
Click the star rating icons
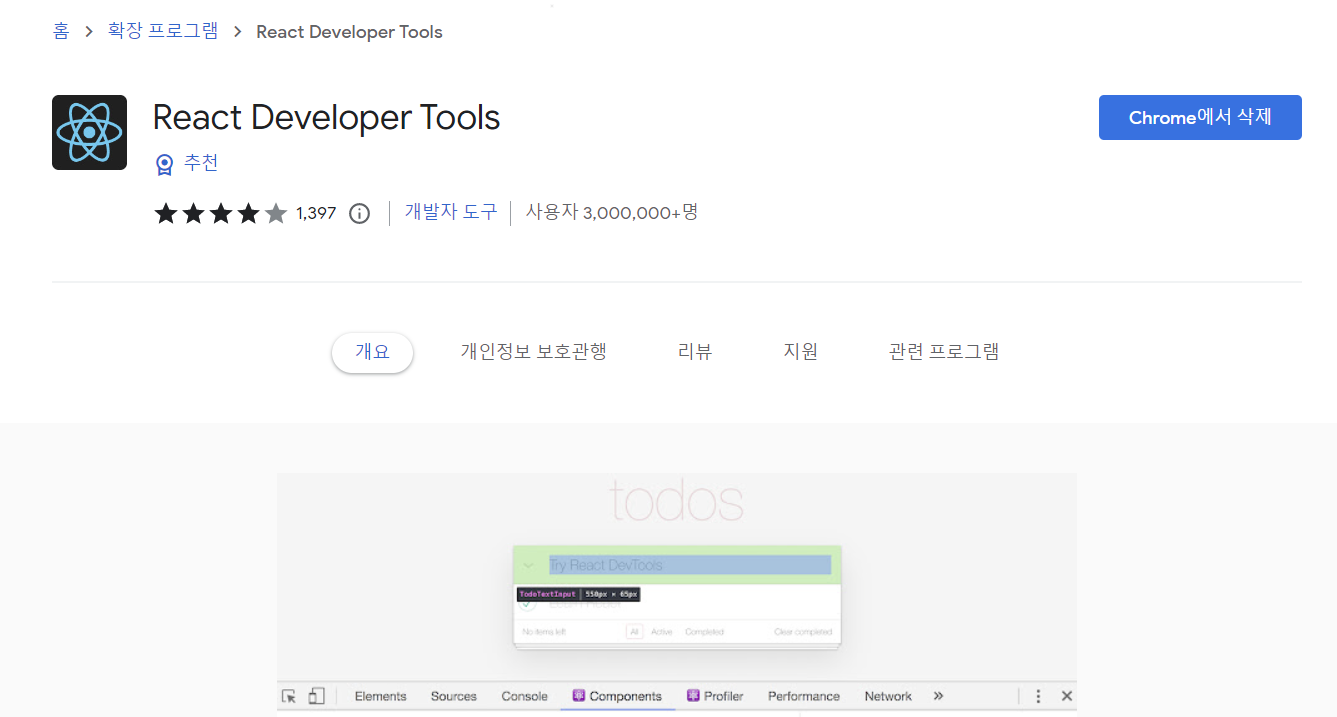[x=221, y=213]
